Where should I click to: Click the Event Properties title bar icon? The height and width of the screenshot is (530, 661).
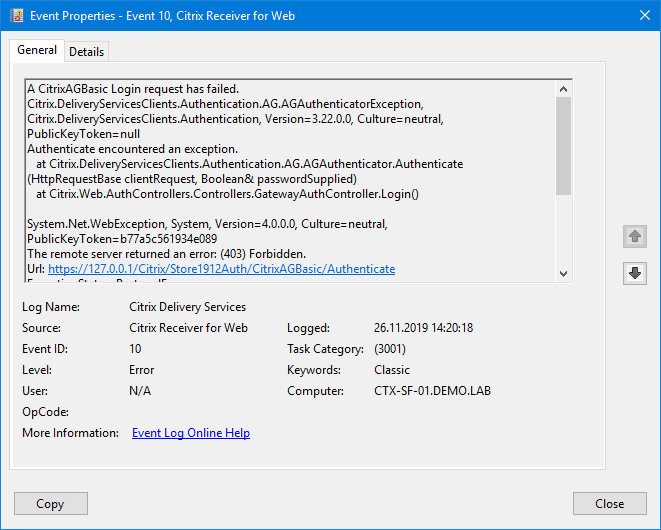[17, 16]
